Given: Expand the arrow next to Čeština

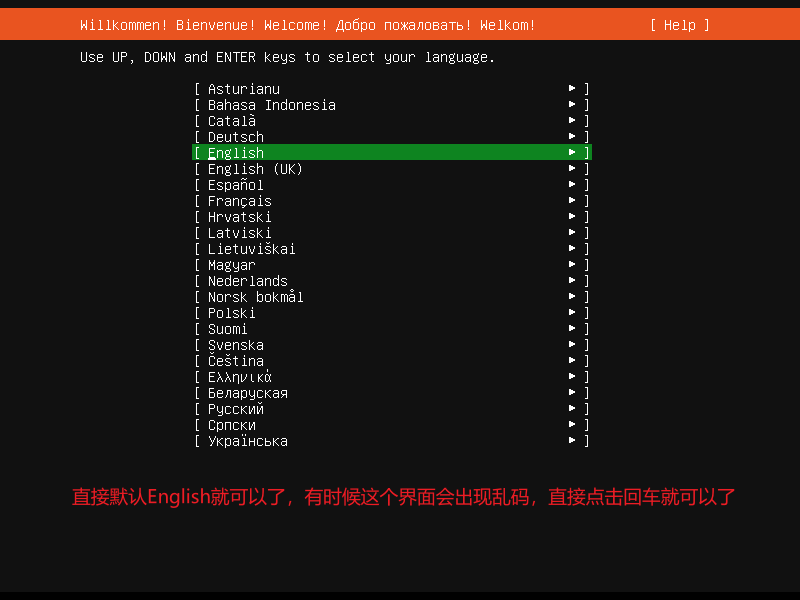Looking at the screenshot, I should pyautogui.click(x=571, y=360).
